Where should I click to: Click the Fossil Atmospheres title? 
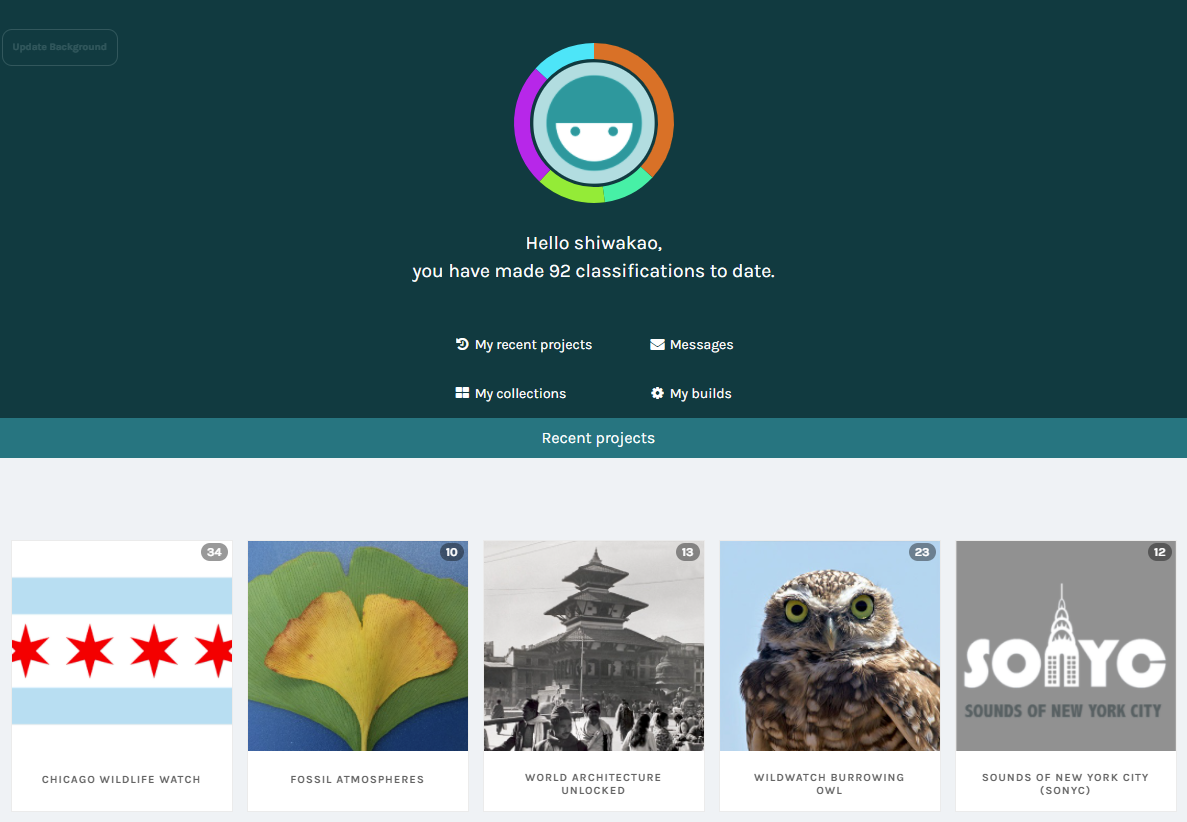(357, 780)
